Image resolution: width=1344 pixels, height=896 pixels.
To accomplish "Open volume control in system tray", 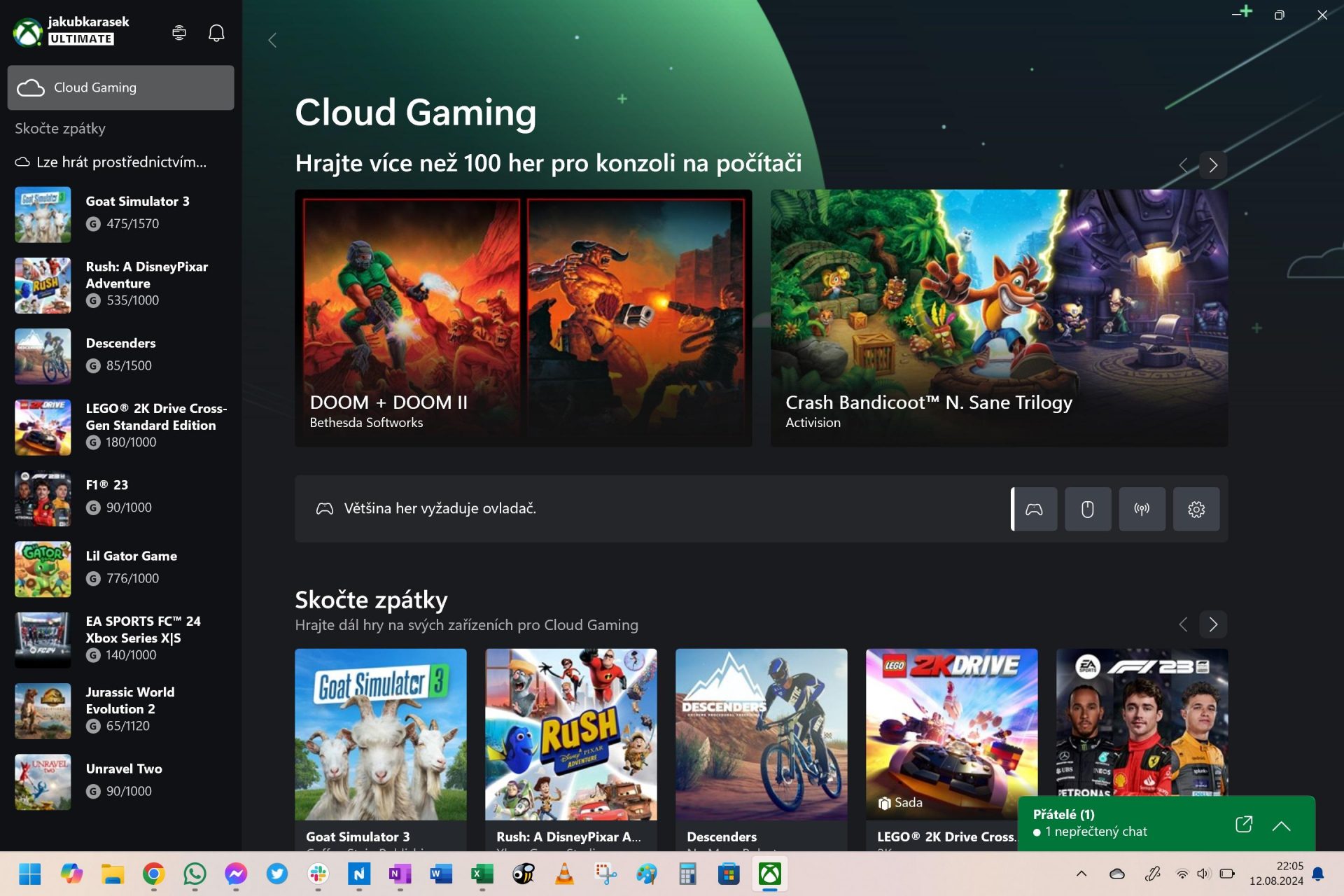I will tap(1203, 874).
